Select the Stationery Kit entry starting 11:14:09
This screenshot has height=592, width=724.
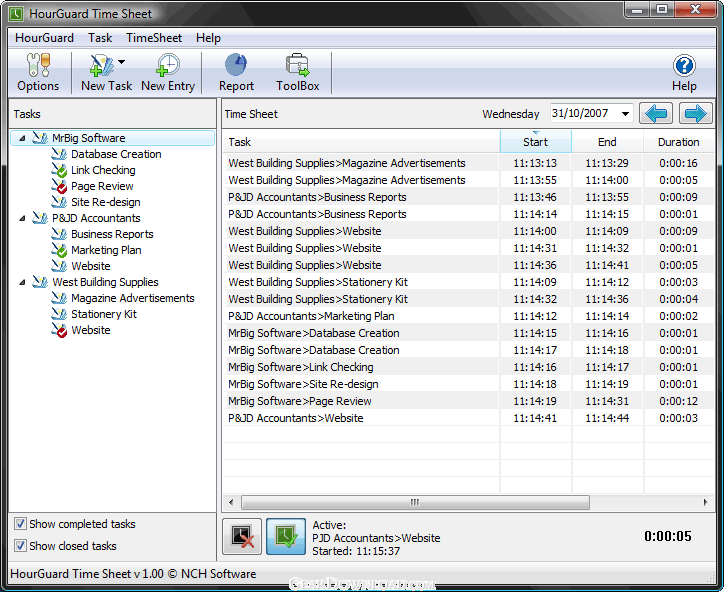468,282
